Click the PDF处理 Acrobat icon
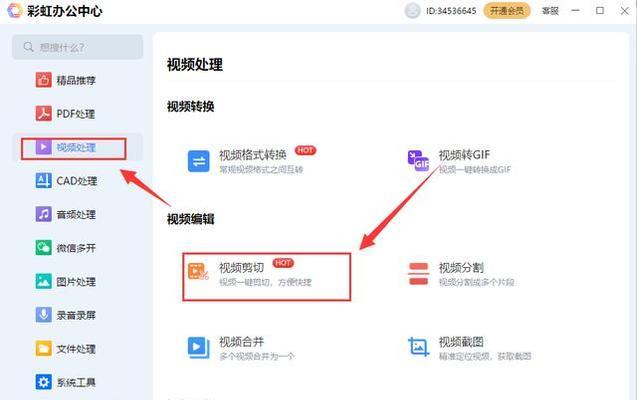The image size is (637, 400). [x=43, y=114]
